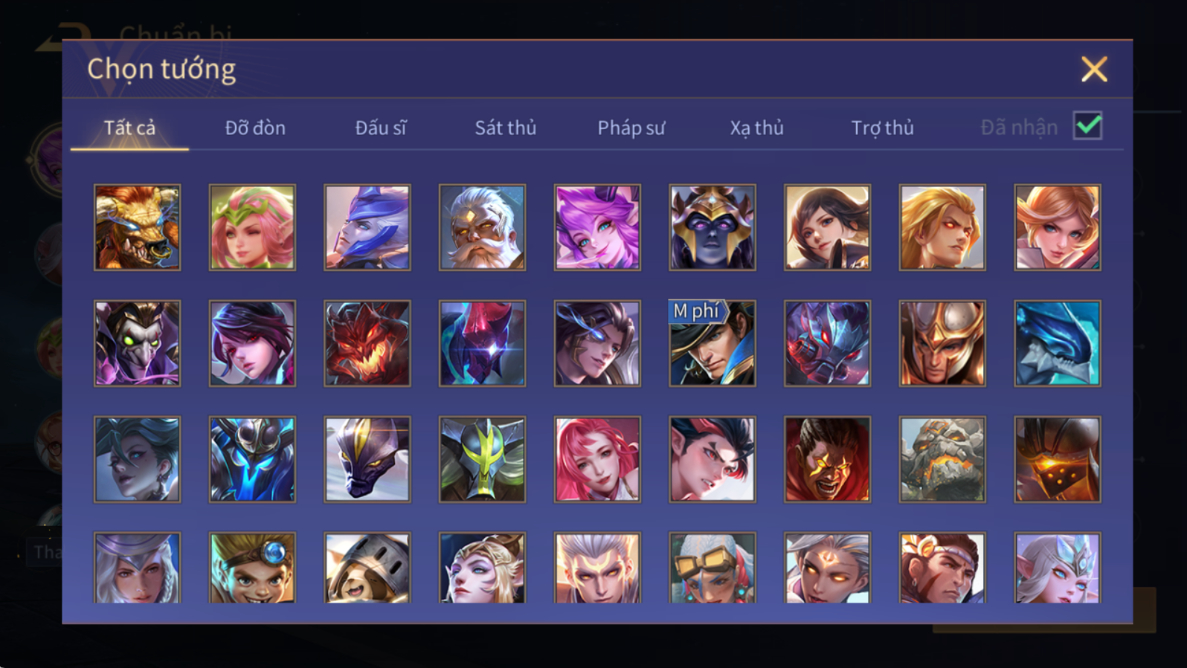Choose the pink-haired elf with leaf crown
Viewport: 1187px width, 668px height.
click(252, 227)
